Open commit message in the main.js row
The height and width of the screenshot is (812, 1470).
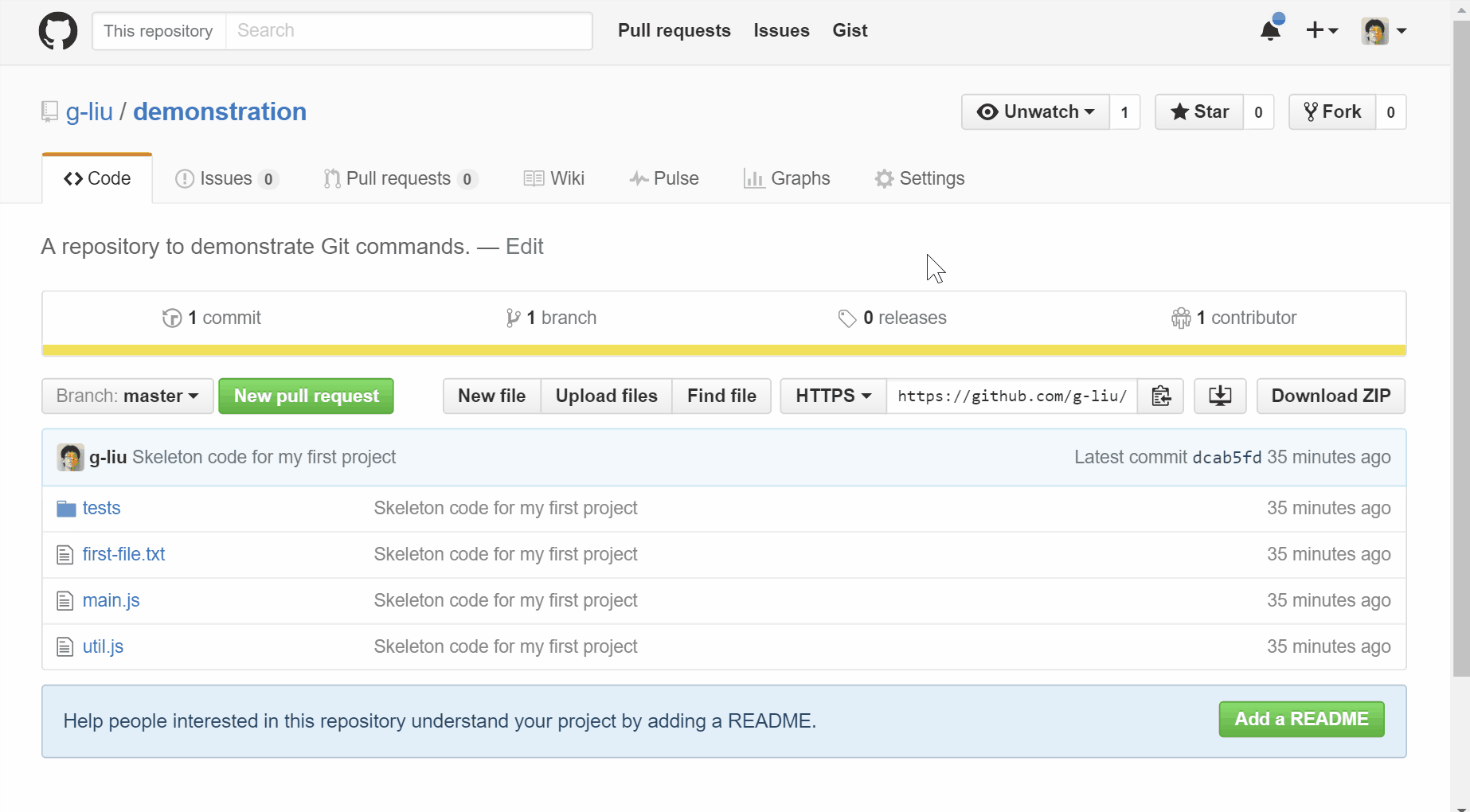point(506,600)
